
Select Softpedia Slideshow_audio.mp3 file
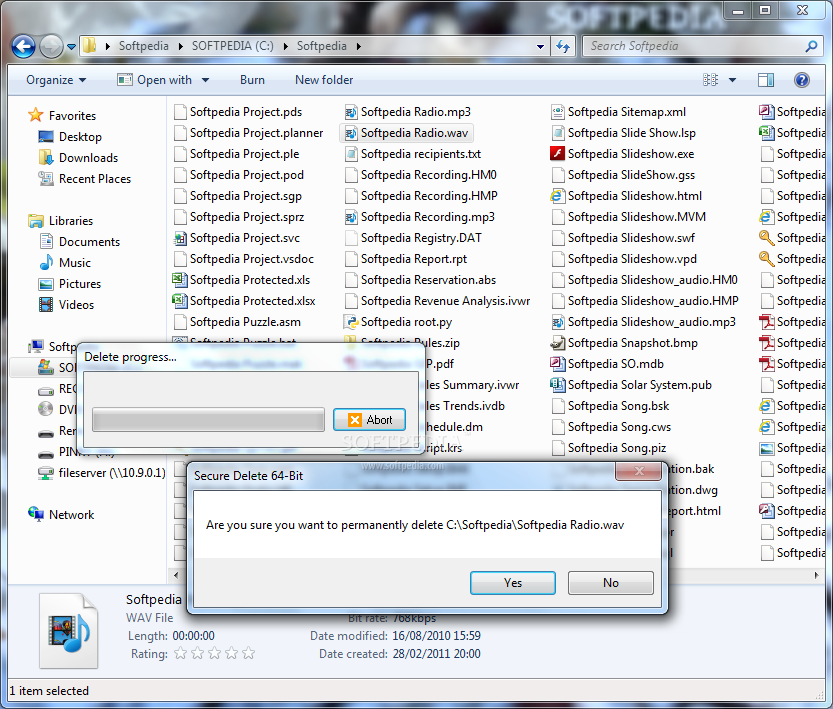point(643,322)
